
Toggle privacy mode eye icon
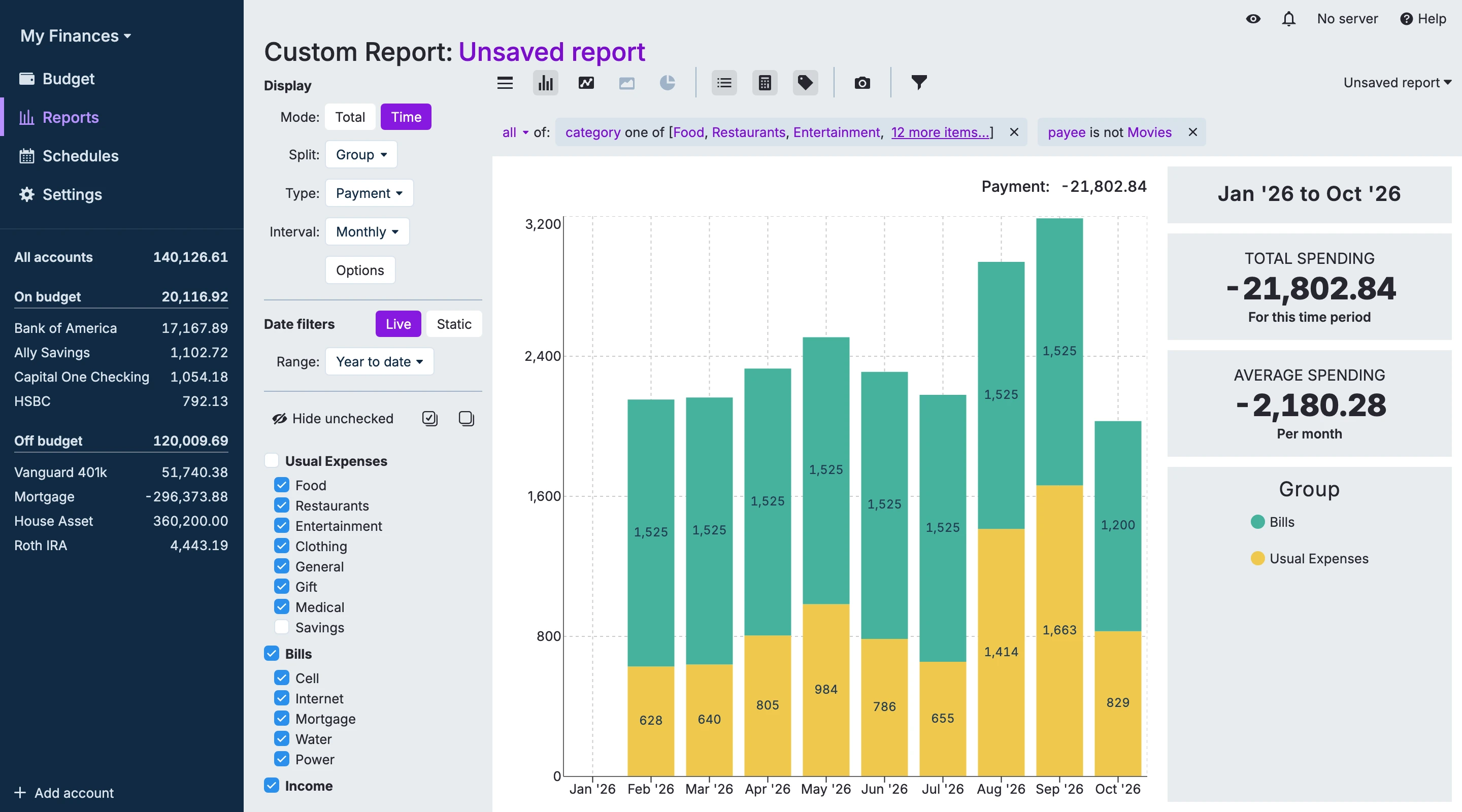click(1253, 19)
